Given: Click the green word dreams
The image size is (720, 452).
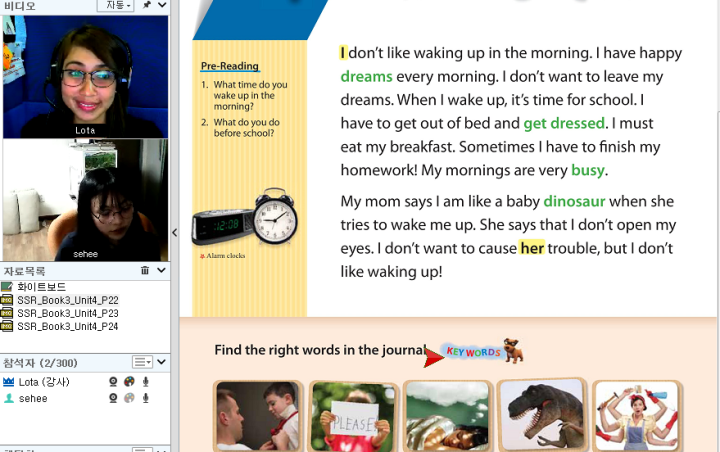Looking at the screenshot, I should tap(366, 76).
